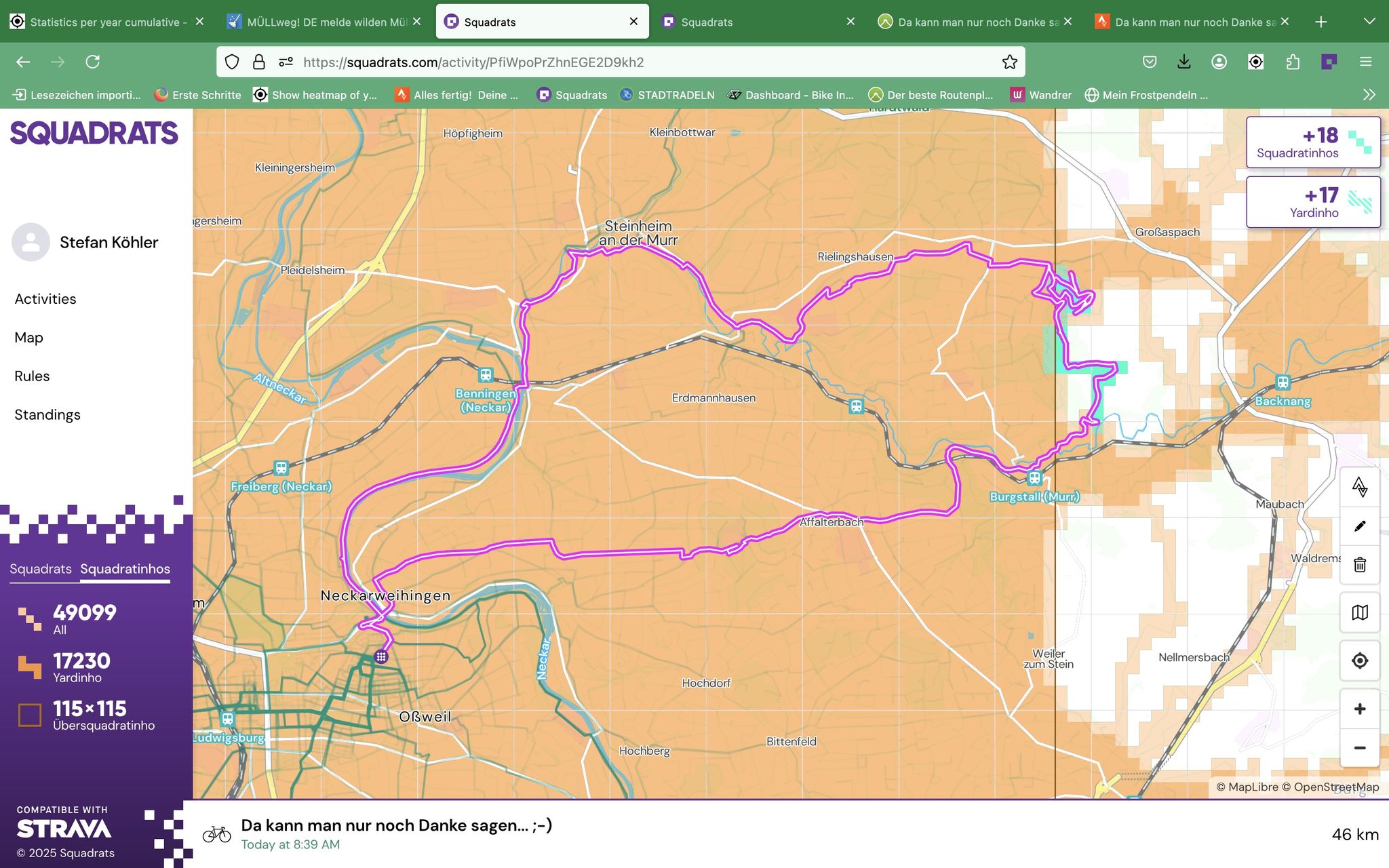Open the Firefox hamburger application menu

pyautogui.click(x=1365, y=62)
